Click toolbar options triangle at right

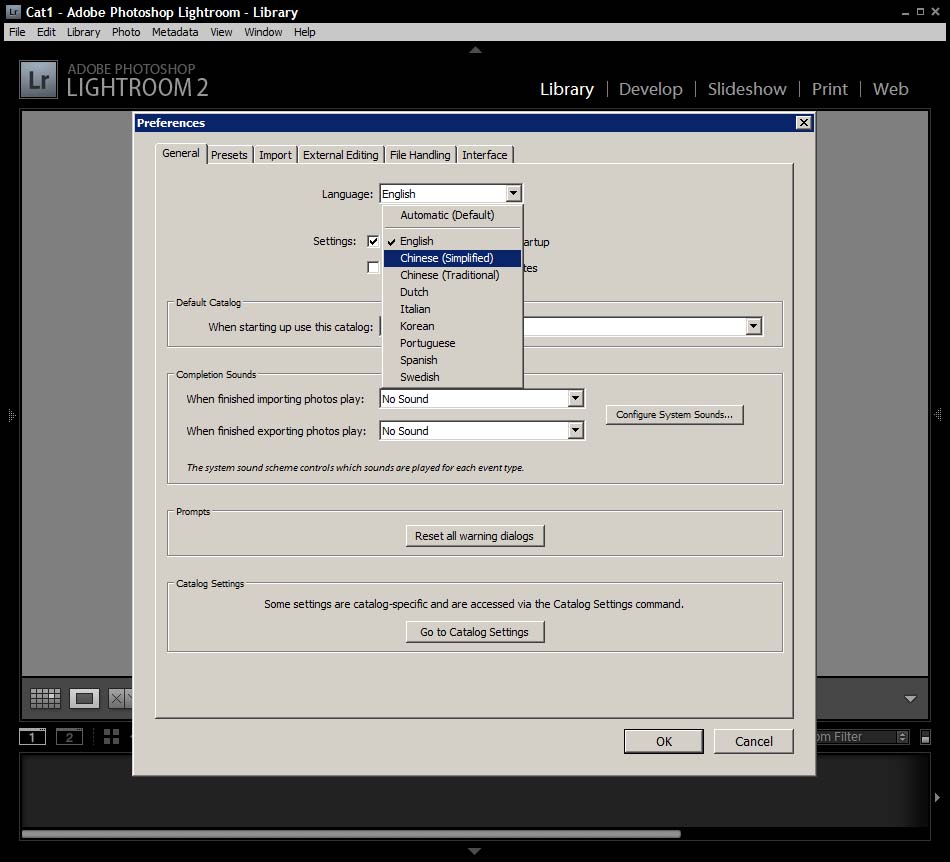coord(910,699)
